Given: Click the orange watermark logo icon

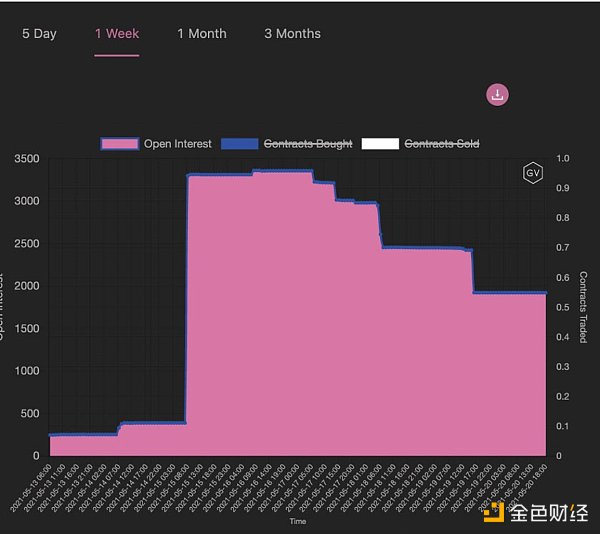Looking at the screenshot, I should pyautogui.click(x=491, y=513).
